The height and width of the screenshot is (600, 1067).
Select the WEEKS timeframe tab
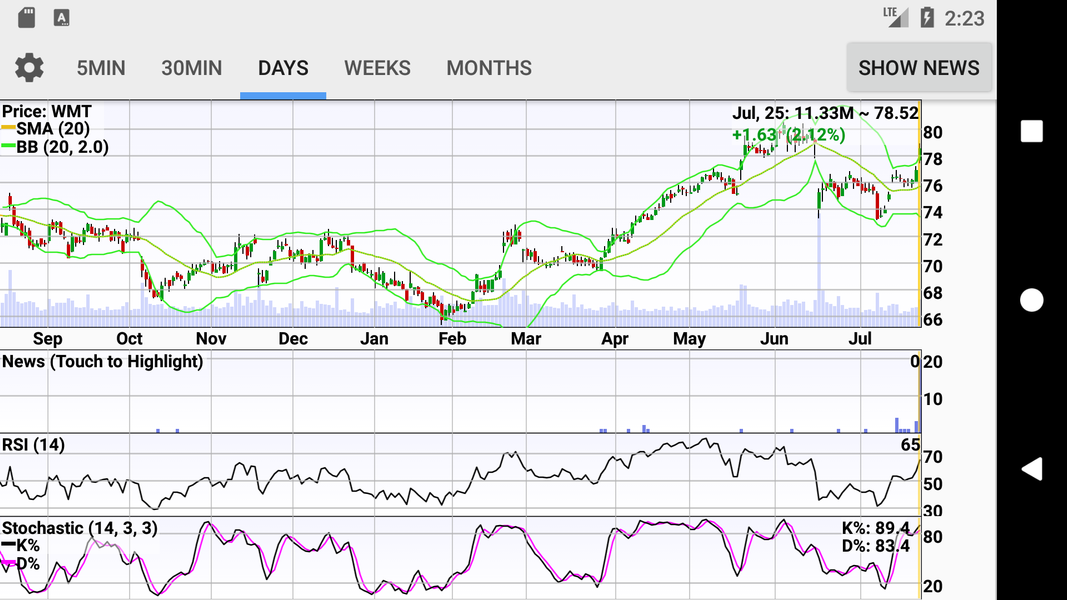377,68
